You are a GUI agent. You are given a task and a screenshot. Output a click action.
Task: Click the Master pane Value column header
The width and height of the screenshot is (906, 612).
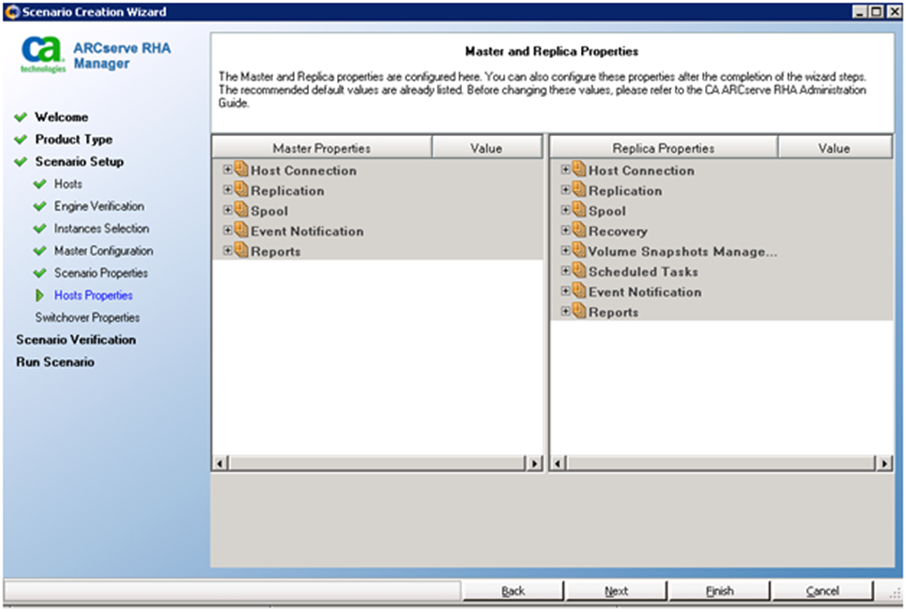pyautogui.click(x=487, y=148)
